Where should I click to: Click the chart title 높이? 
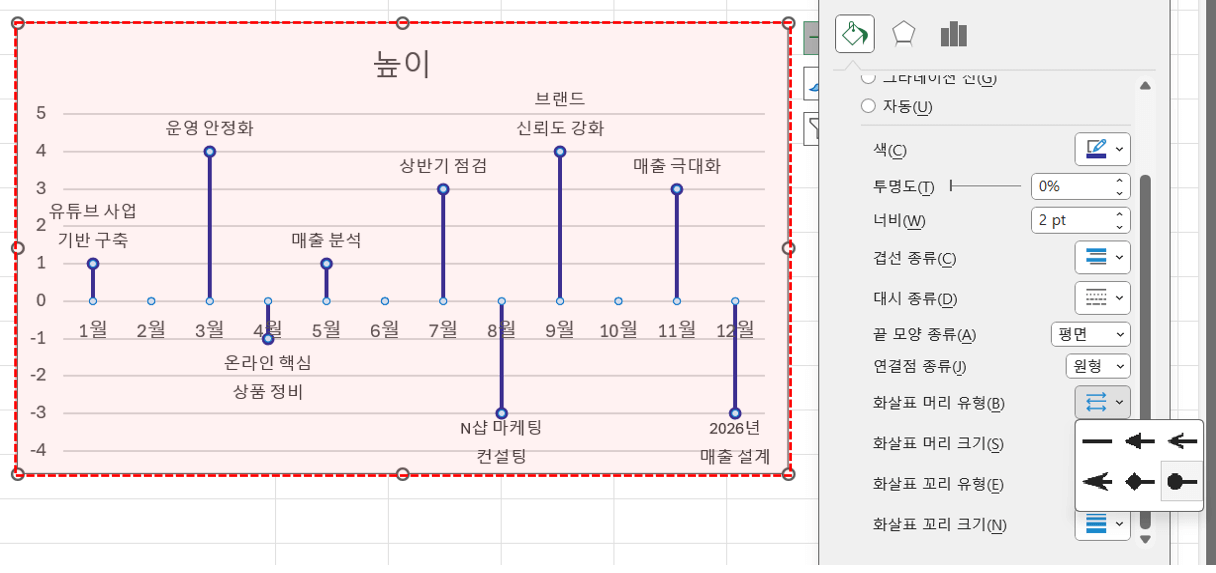point(402,64)
